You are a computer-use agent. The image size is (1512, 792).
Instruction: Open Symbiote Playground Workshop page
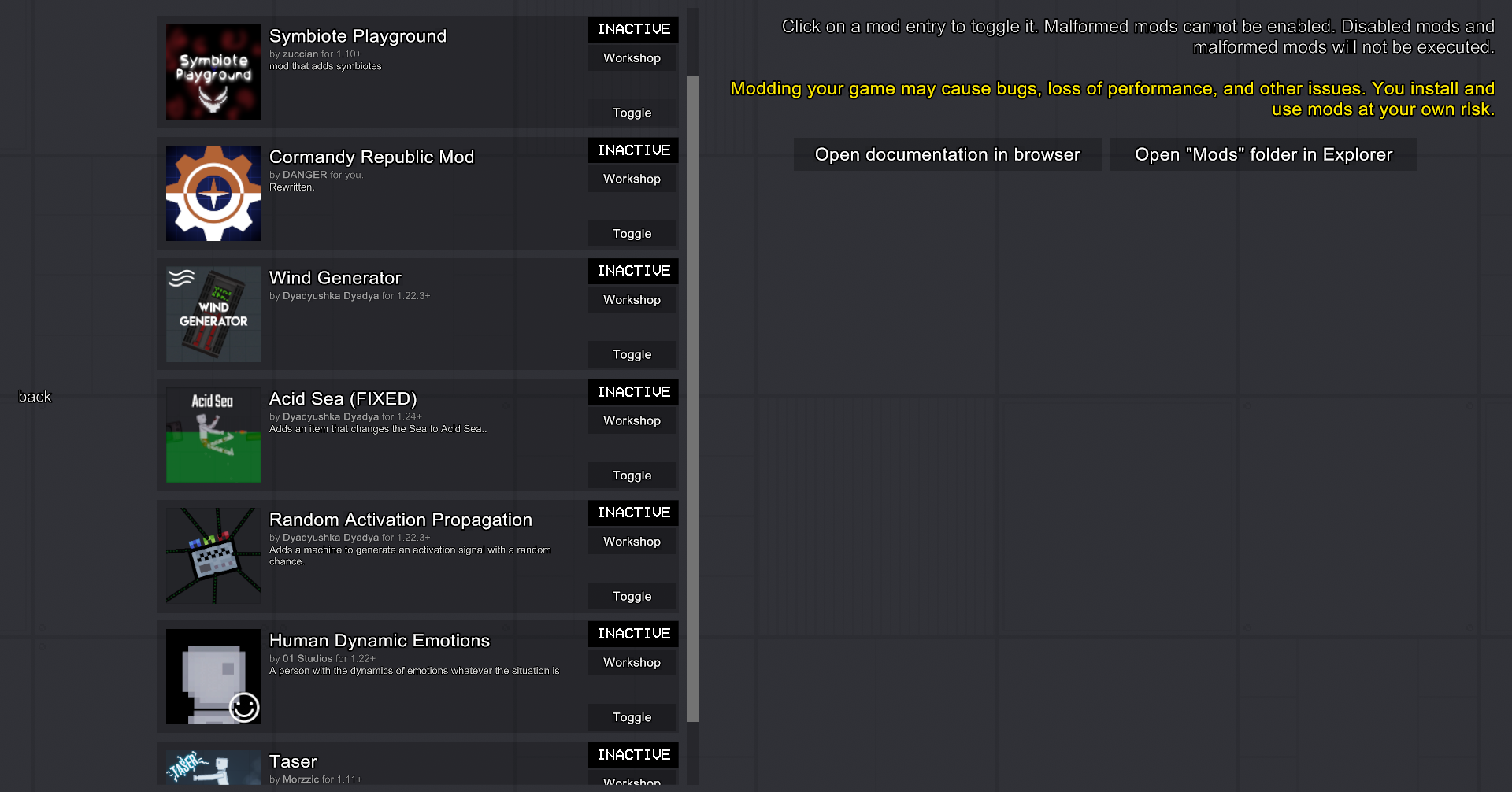tap(632, 58)
